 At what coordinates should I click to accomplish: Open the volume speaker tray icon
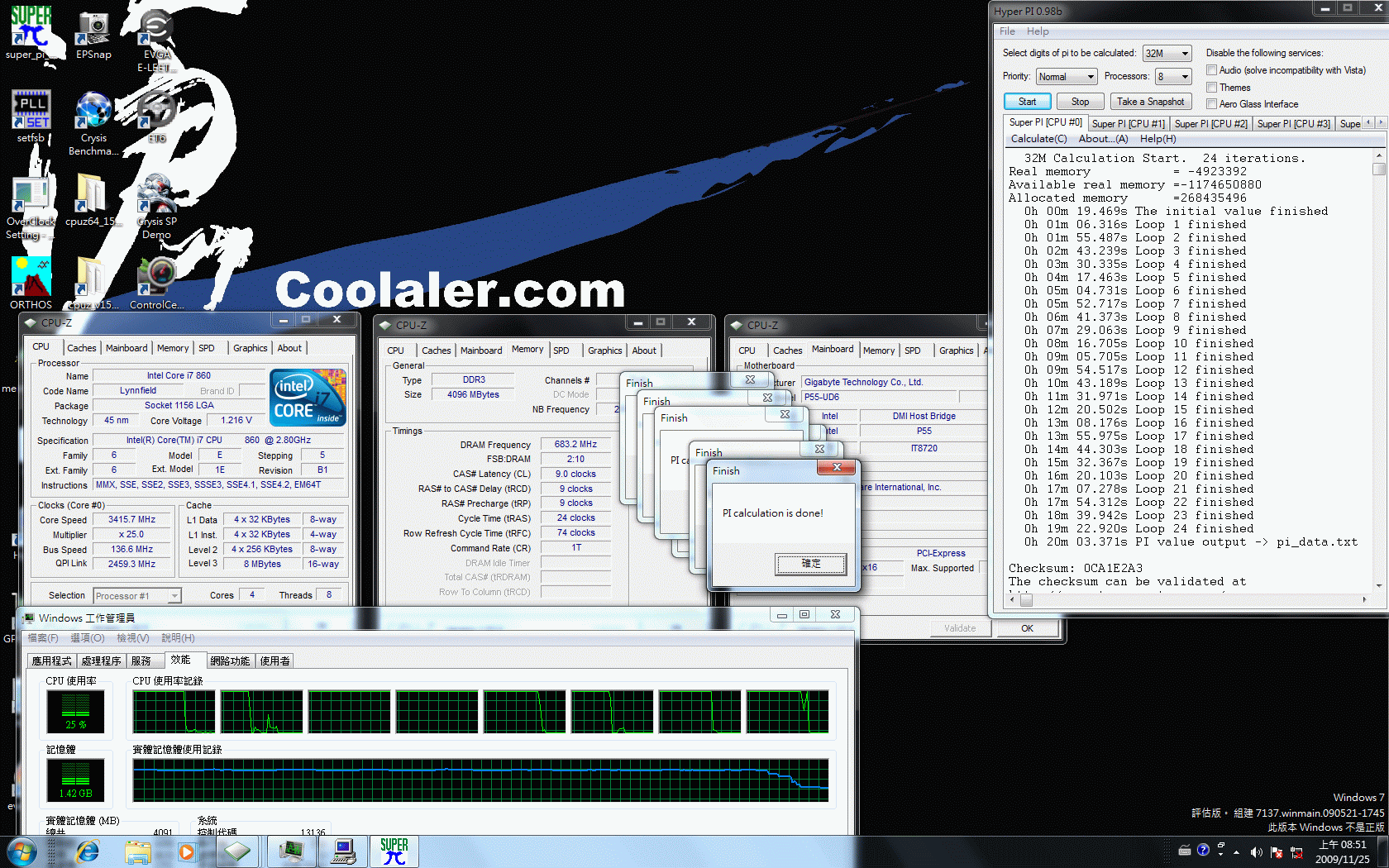point(1256,851)
